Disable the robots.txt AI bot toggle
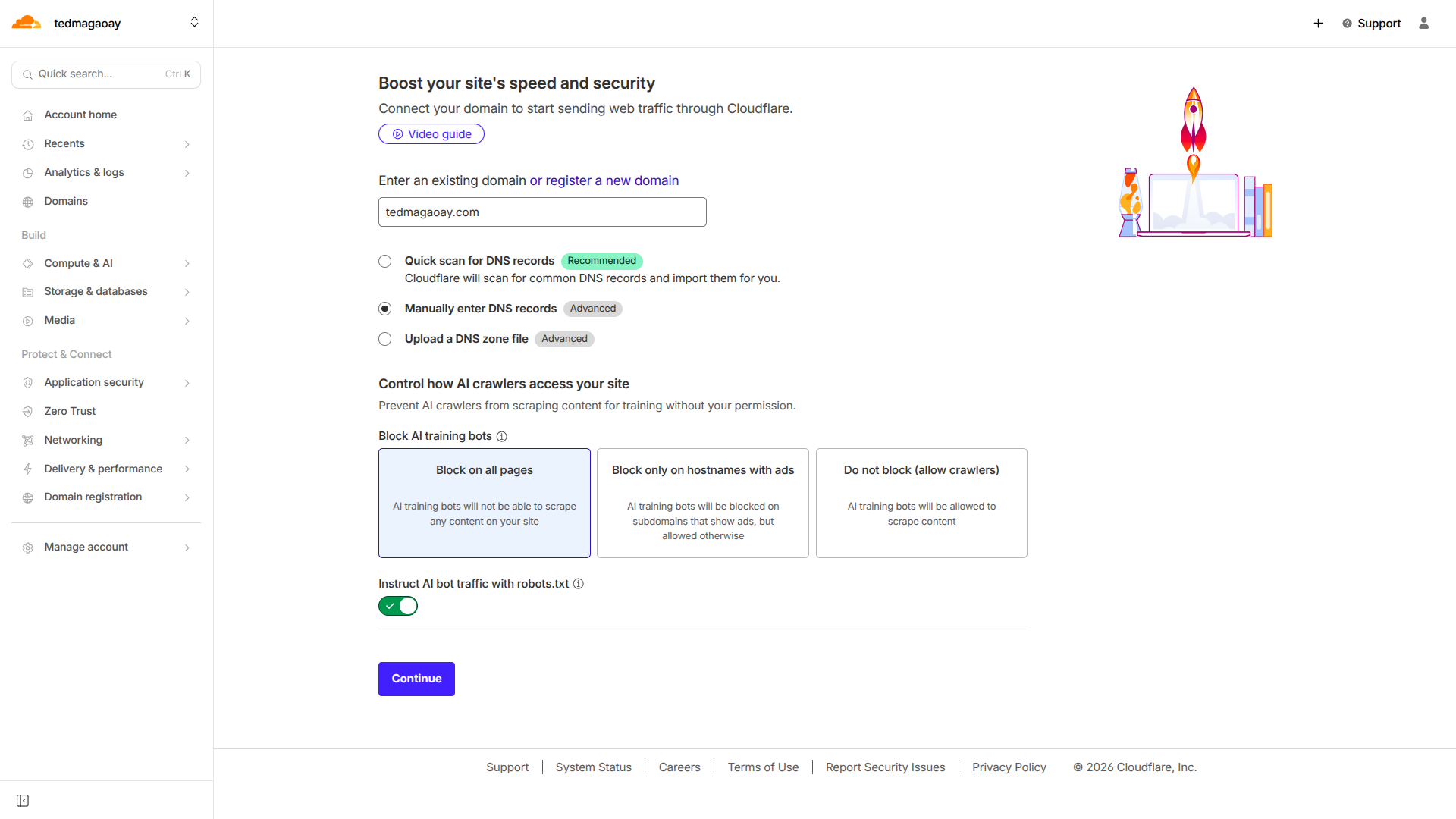Viewport: 1456px width, 819px height. (x=398, y=606)
